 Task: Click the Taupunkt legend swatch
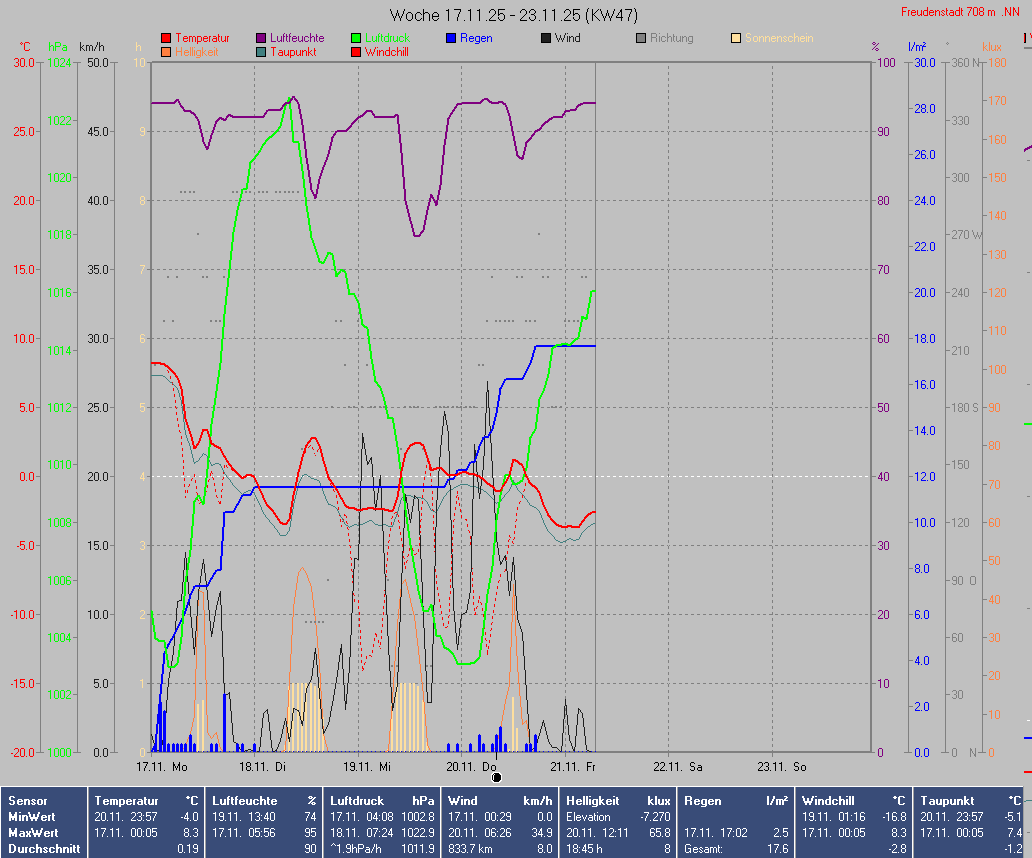tap(261, 52)
